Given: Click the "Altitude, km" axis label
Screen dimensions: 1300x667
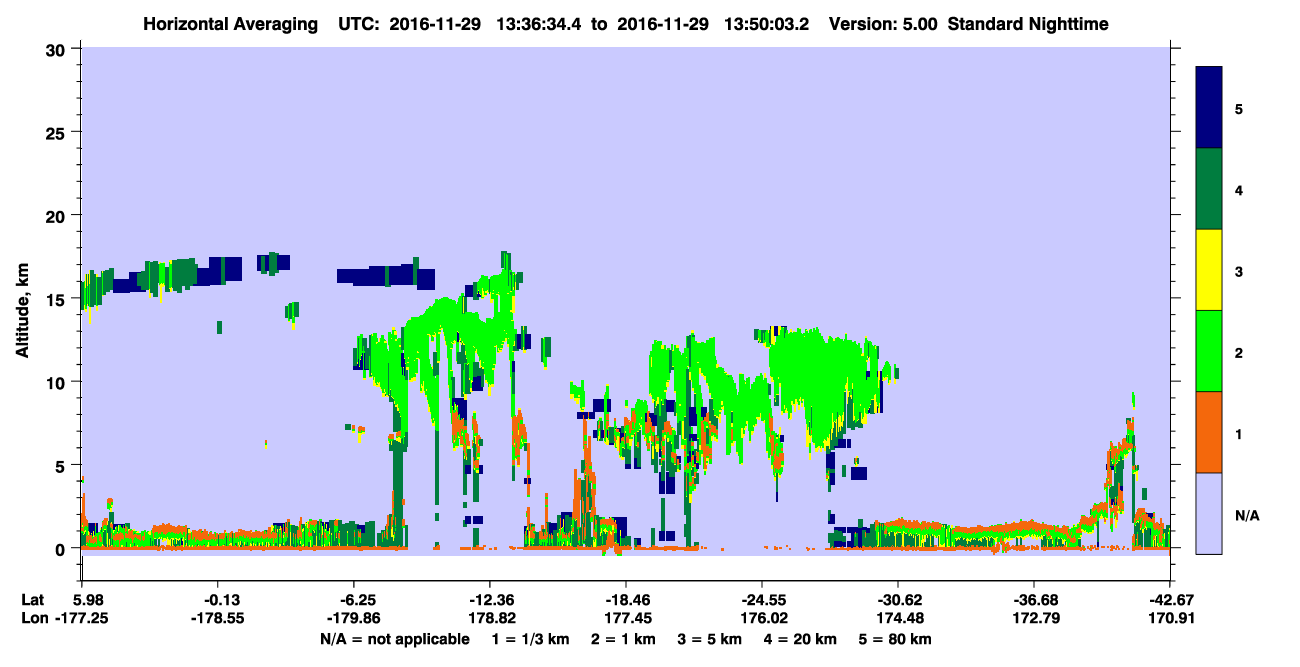Looking at the screenshot, I should [x=21, y=312].
